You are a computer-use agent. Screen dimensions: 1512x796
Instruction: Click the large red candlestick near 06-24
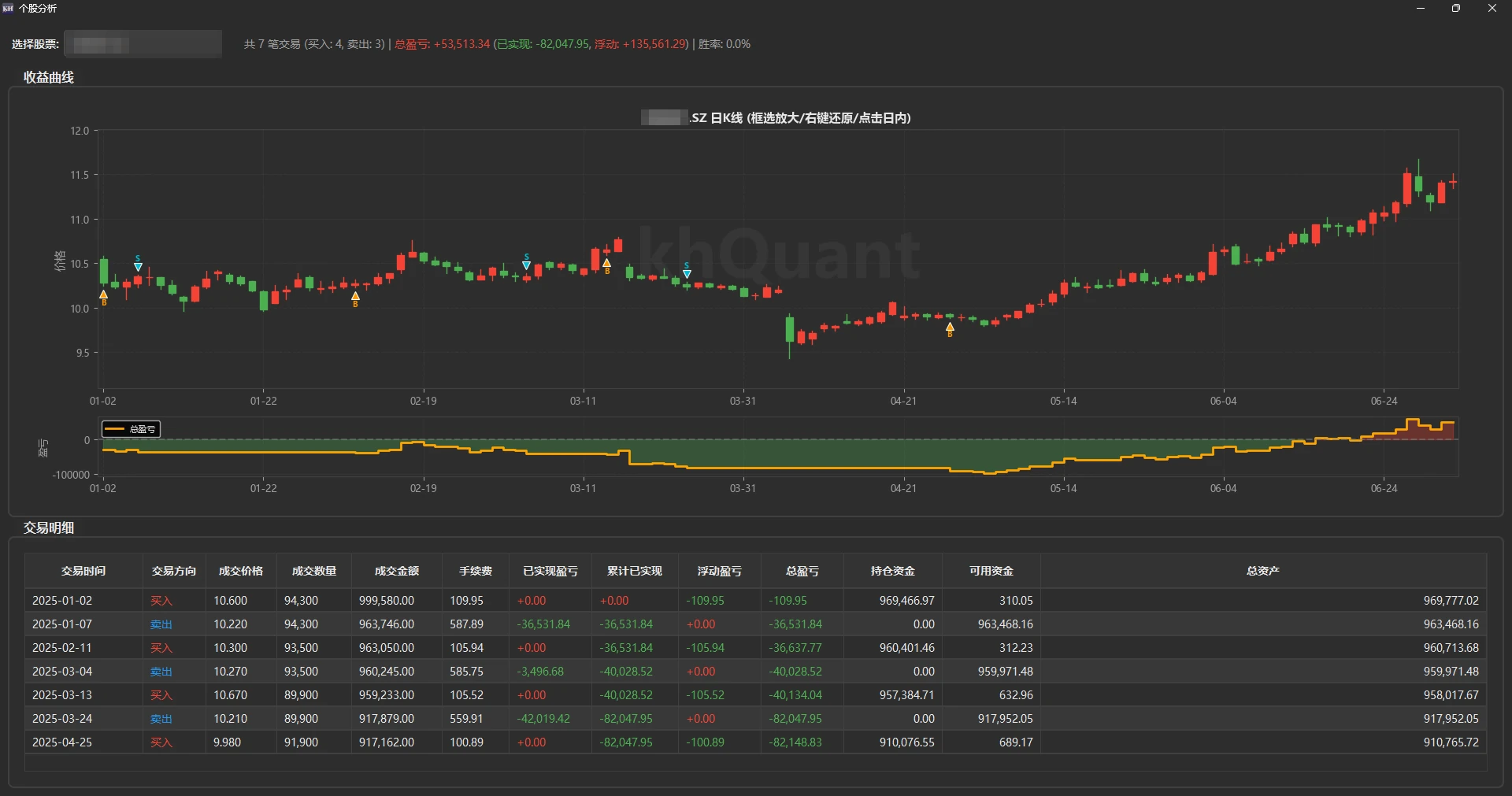coord(1407,187)
